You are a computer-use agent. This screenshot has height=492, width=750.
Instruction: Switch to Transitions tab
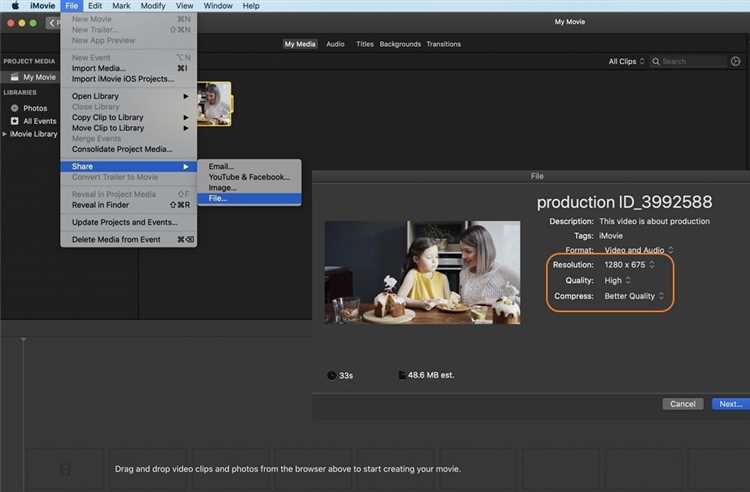click(443, 44)
